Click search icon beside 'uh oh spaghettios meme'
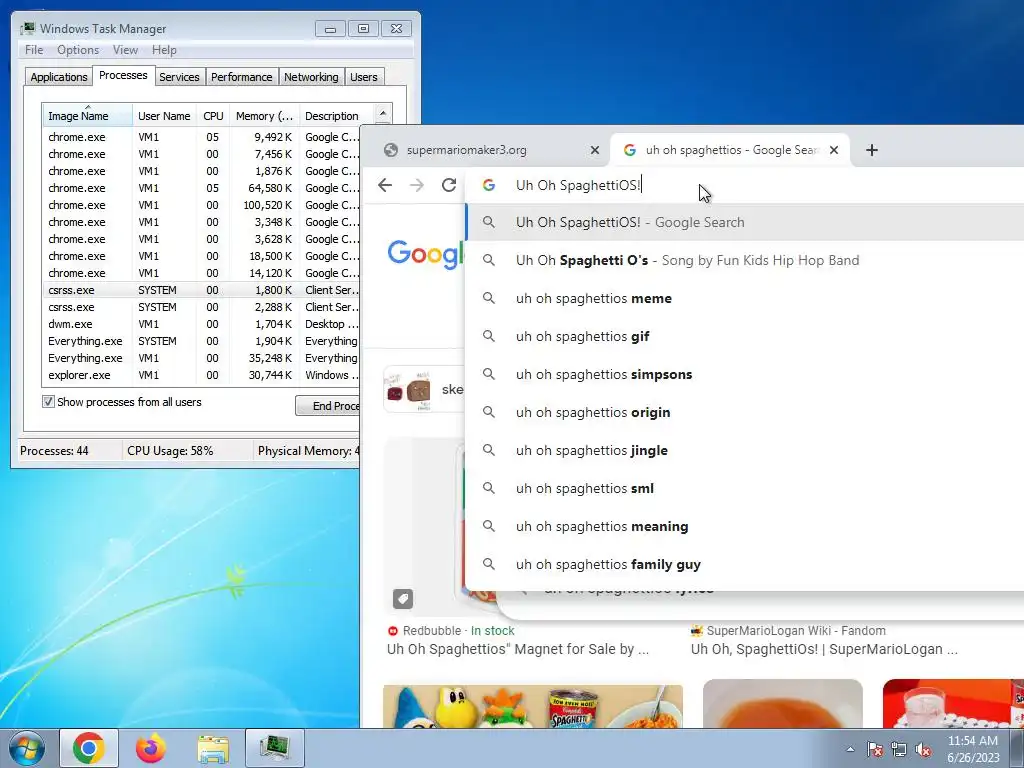 pos(488,298)
